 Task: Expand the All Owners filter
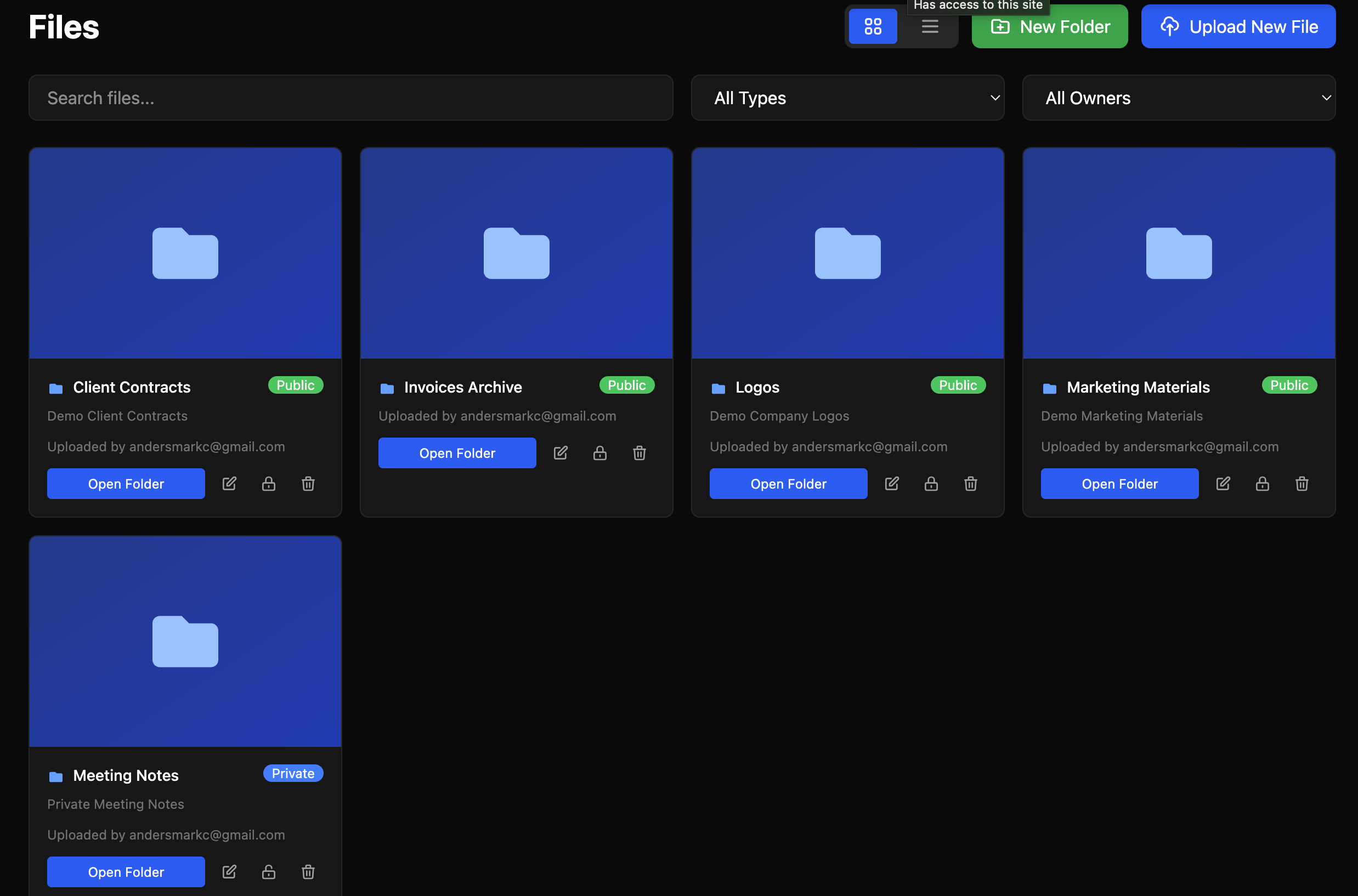(x=1178, y=98)
